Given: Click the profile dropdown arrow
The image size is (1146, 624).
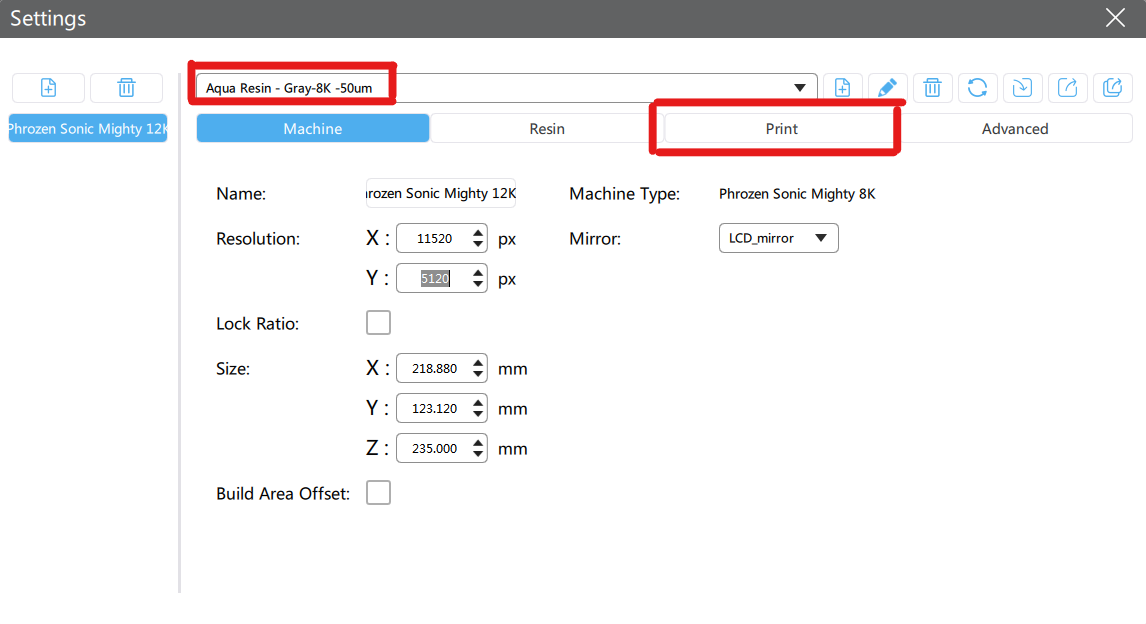Looking at the screenshot, I should 800,88.
